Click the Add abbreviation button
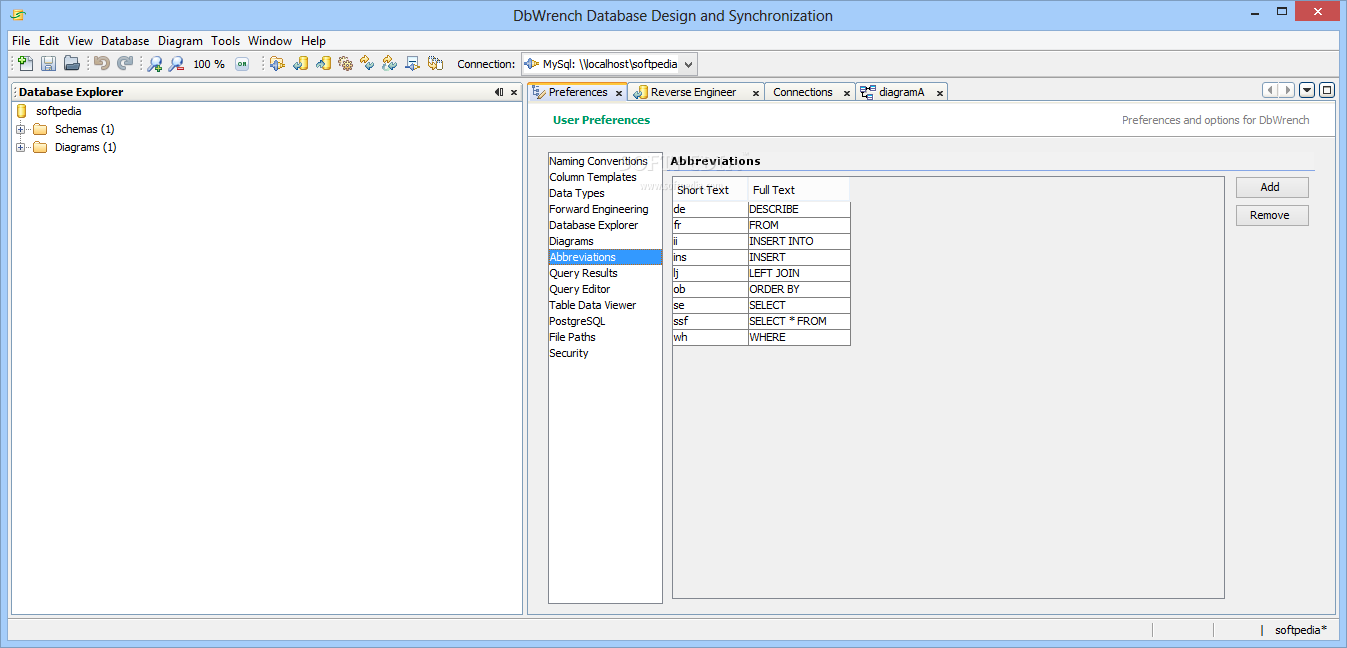This screenshot has width=1347, height=648. [1270, 187]
